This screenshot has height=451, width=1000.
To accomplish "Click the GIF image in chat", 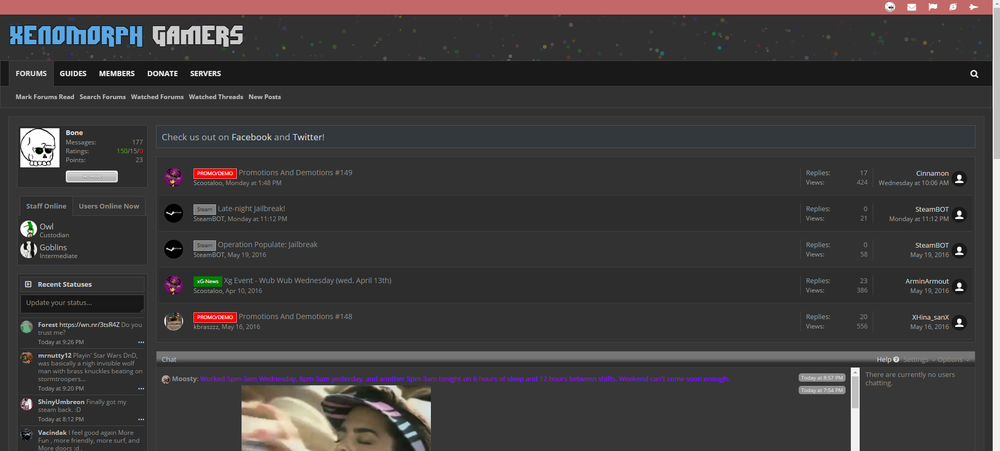I will point(336,418).
